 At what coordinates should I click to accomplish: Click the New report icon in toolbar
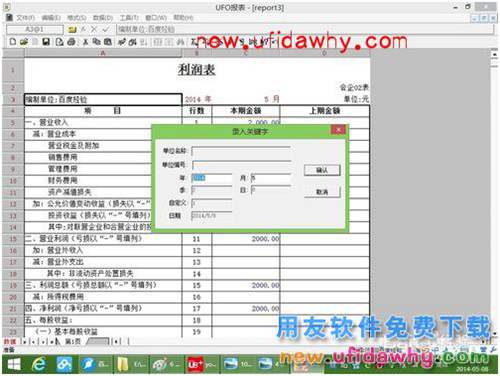(13, 42)
